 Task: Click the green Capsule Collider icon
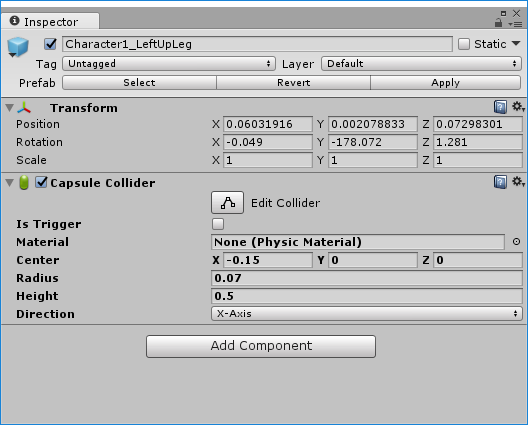point(24,183)
